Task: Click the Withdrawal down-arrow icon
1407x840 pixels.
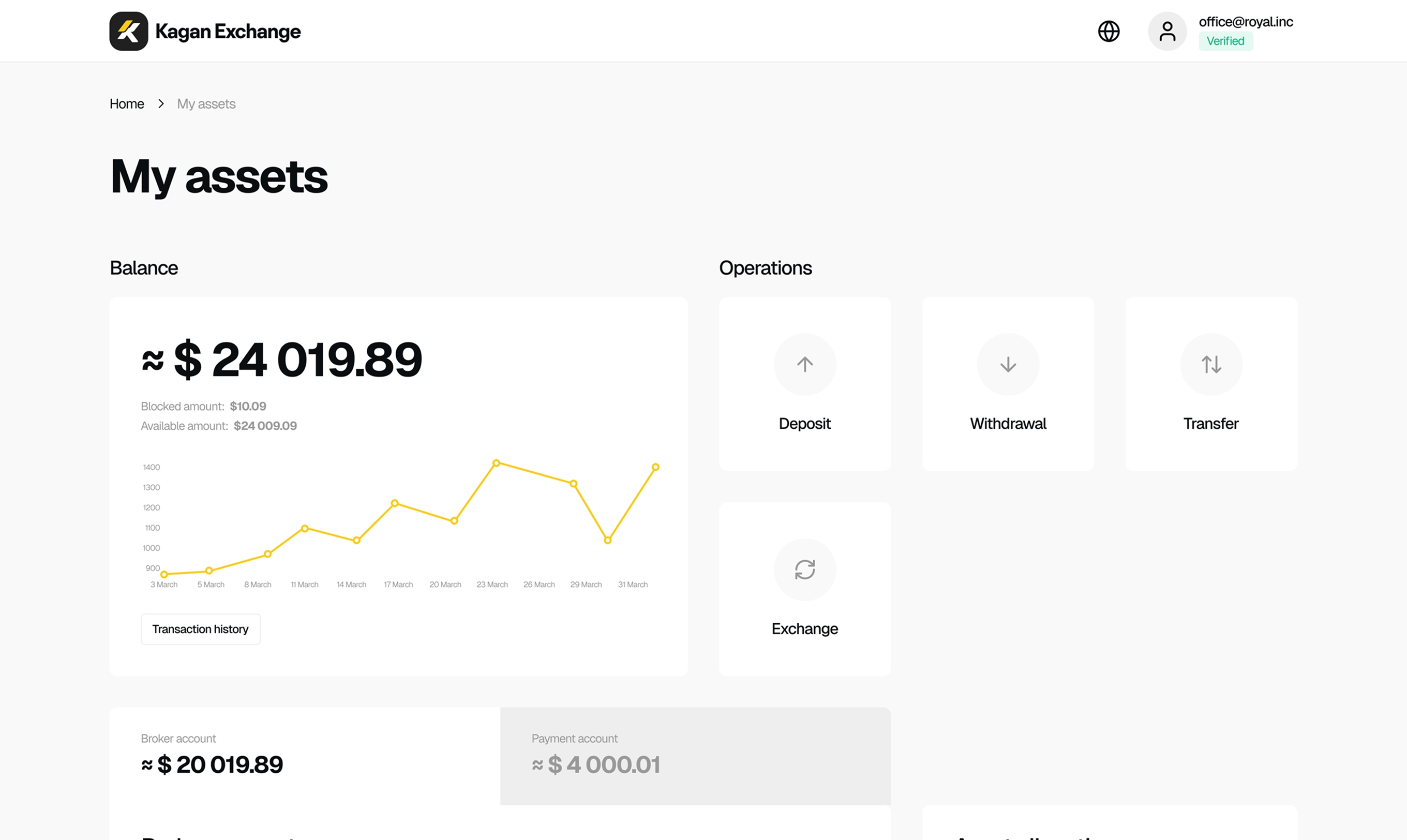Action: [1008, 364]
